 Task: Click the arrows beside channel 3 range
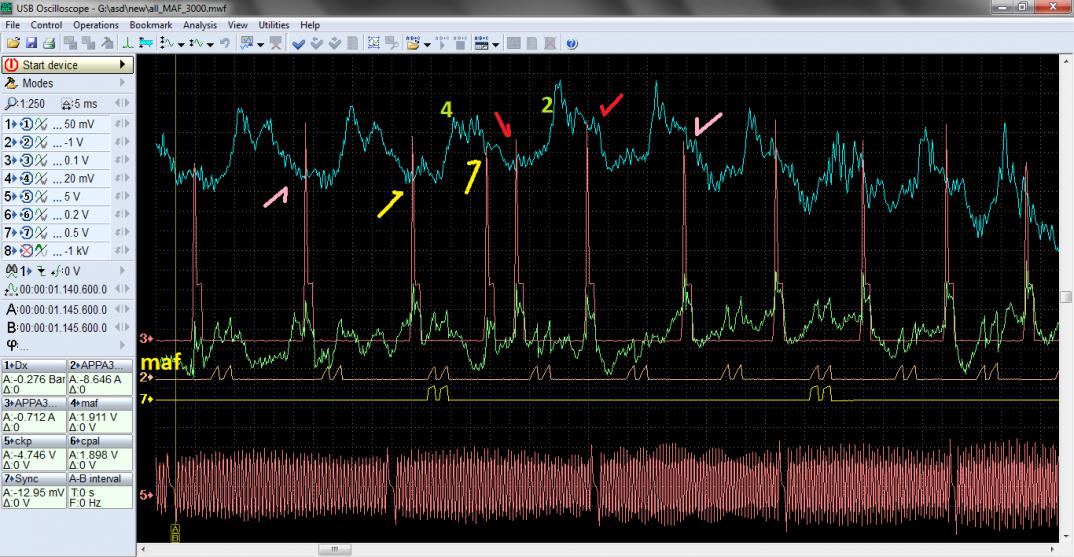(x=122, y=160)
